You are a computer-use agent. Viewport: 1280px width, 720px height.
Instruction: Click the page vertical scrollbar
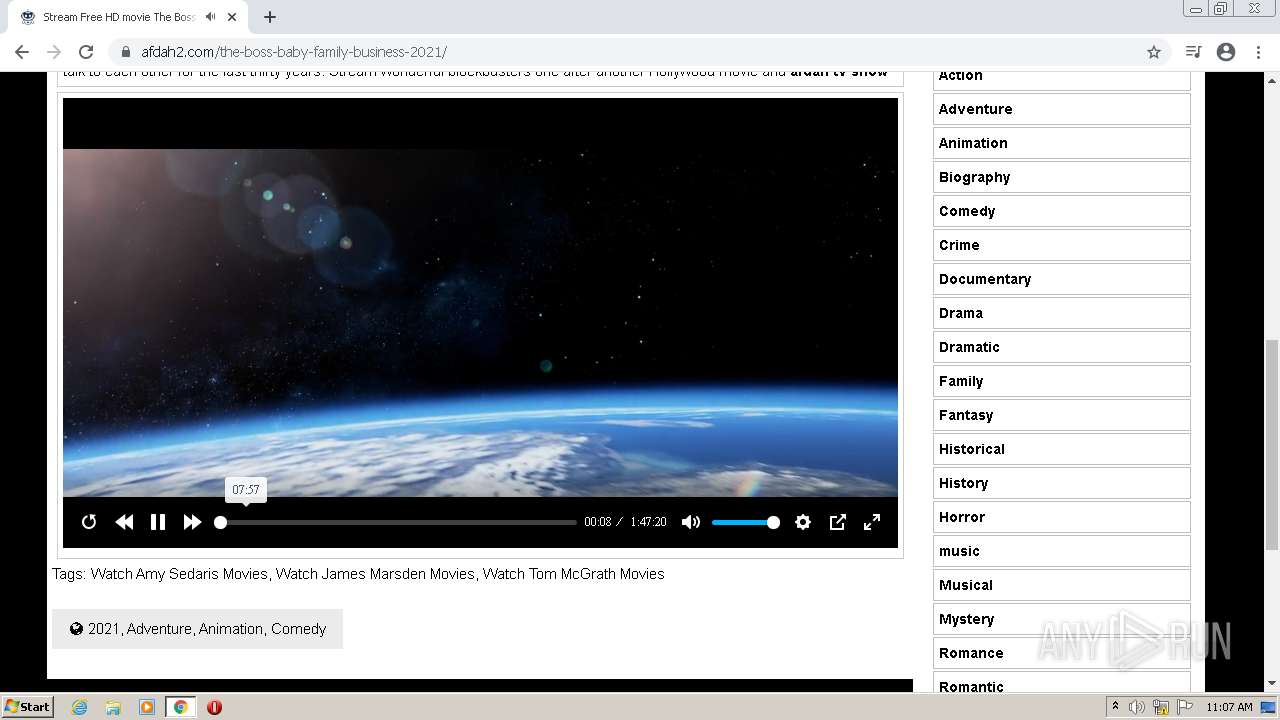(1272, 445)
